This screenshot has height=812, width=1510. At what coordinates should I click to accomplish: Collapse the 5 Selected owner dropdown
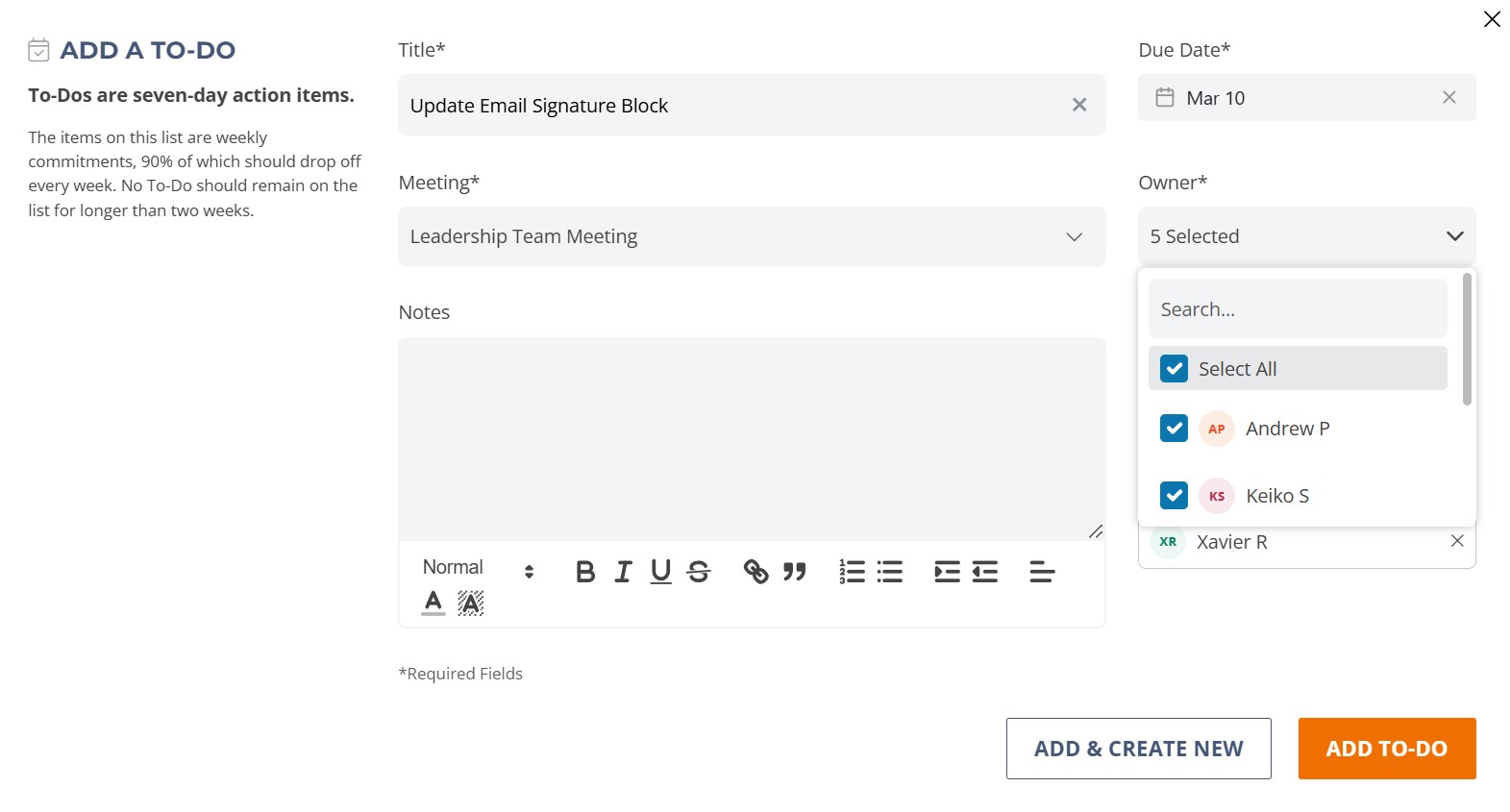pyautogui.click(x=1307, y=236)
